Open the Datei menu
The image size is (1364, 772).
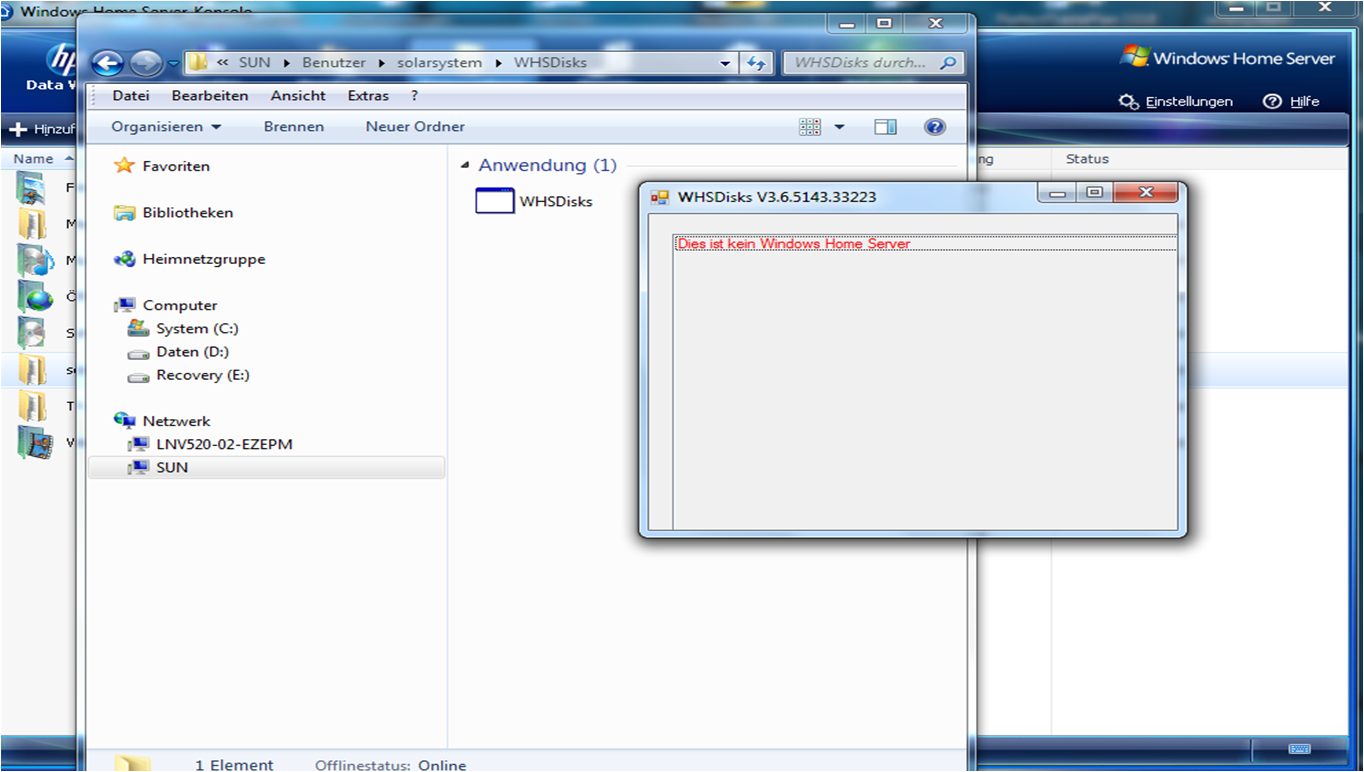coord(131,96)
